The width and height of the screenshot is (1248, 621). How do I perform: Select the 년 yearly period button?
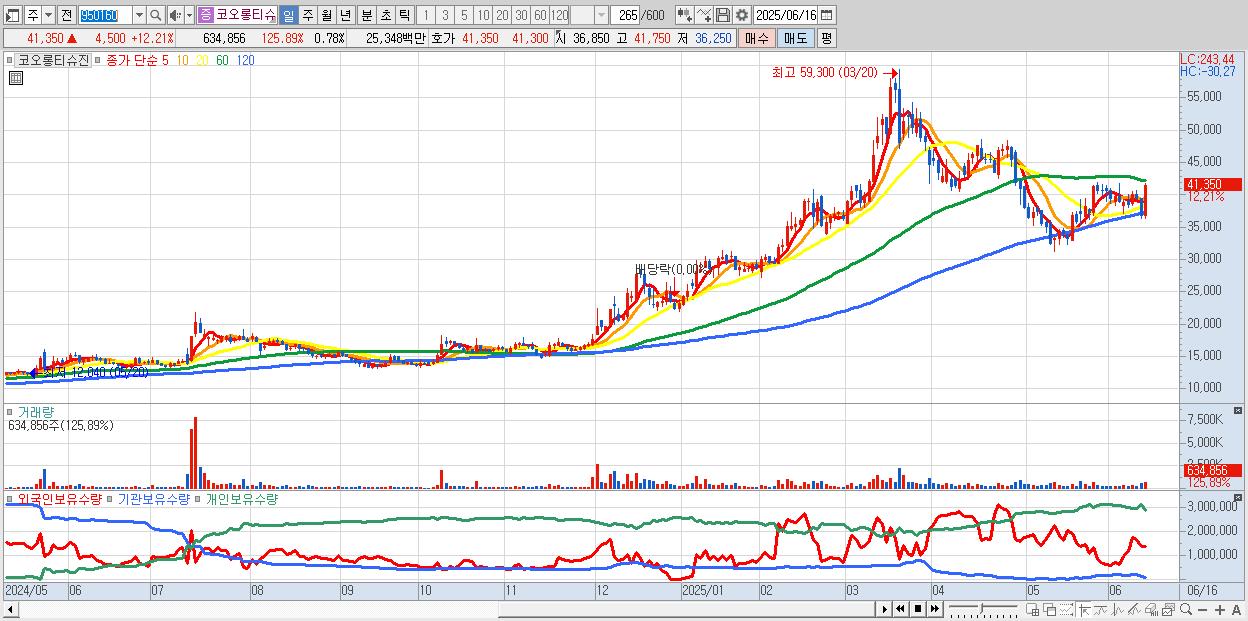click(x=345, y=15)
